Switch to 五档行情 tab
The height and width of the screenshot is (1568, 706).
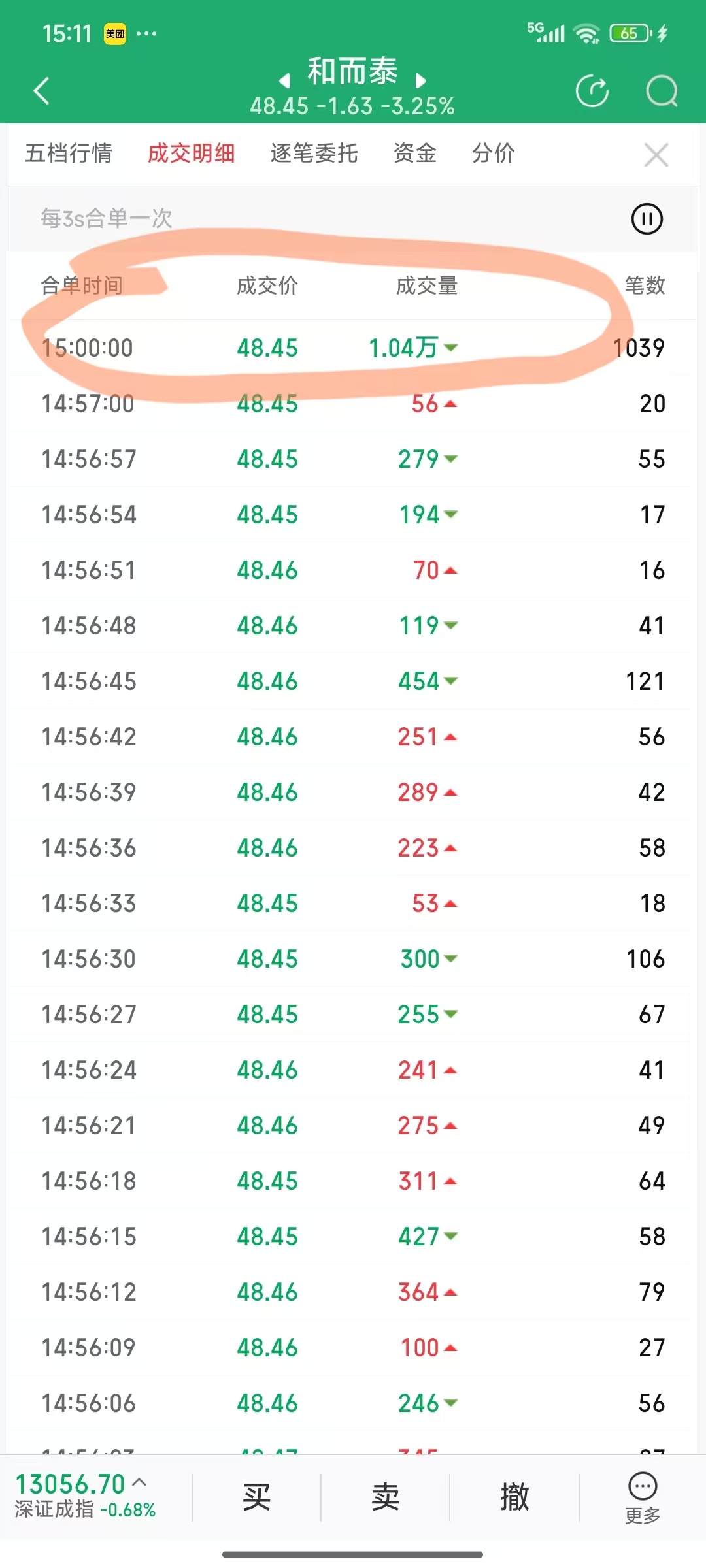click(69, 154)
